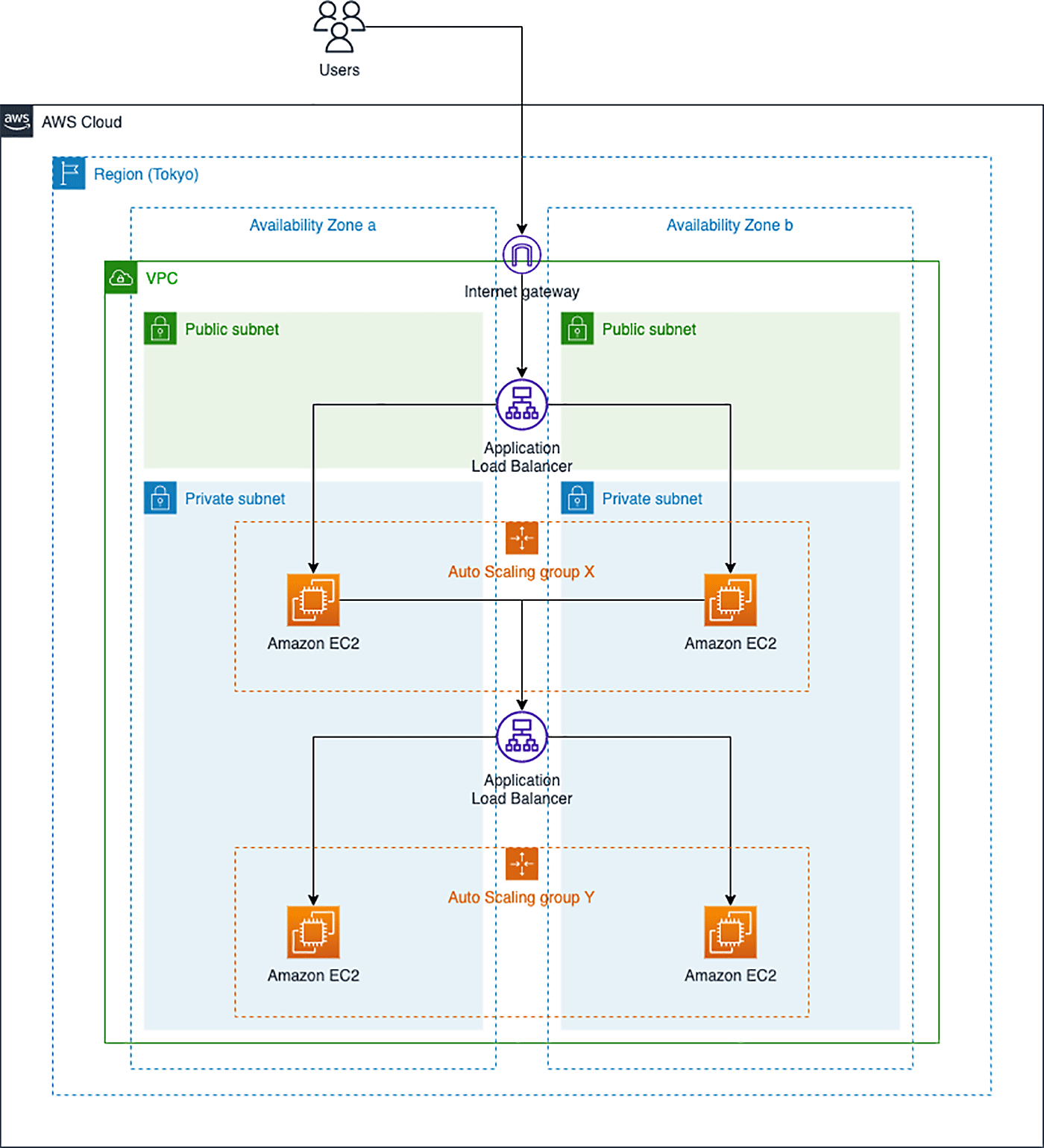Image resolution: width=1044 pixels, height=1148 pixels.
Task: Click Amazon EC2 label in group X, Zone b
Action: coord(731,643)
